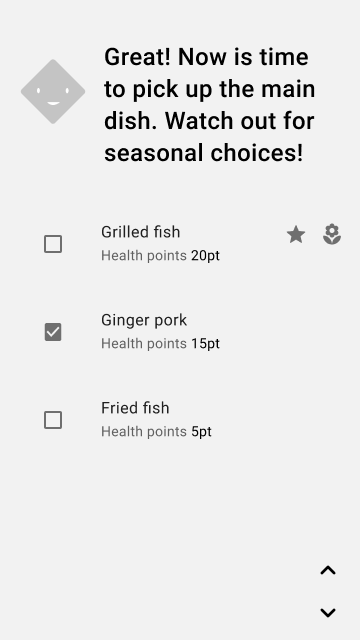This screenshot has height=640, width=360.
Task: Select the Fried fish list item title
Action: 135,408
